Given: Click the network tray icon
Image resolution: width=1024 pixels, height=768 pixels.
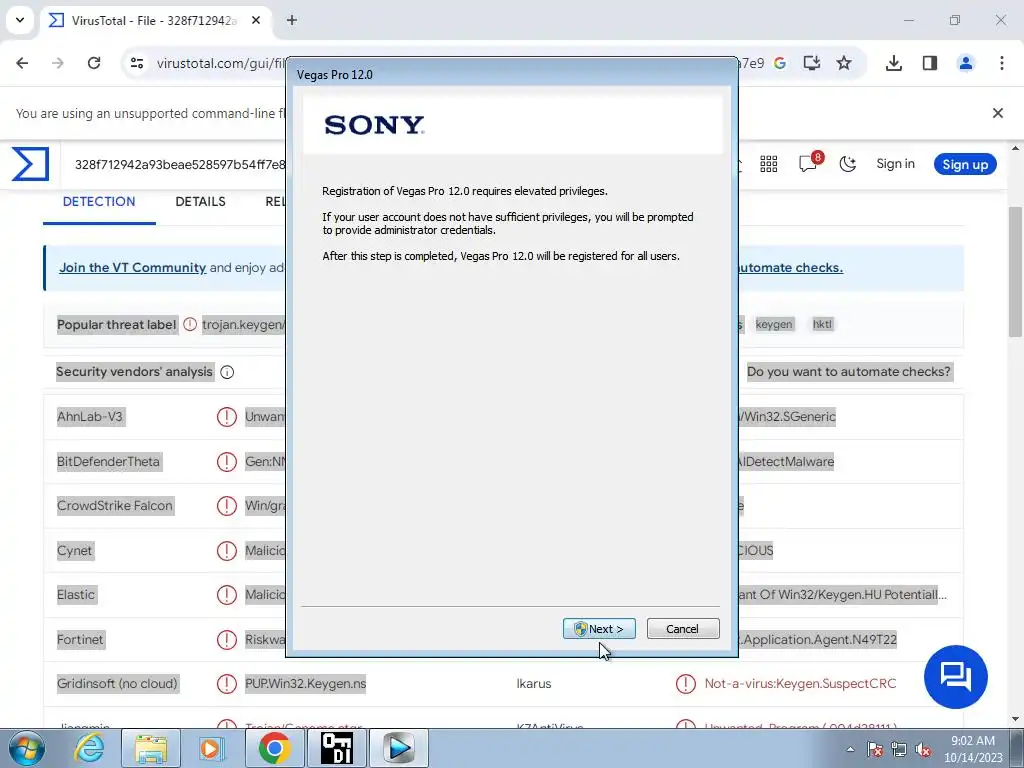Looking at the screenshot, I should (x=899, y=749).
